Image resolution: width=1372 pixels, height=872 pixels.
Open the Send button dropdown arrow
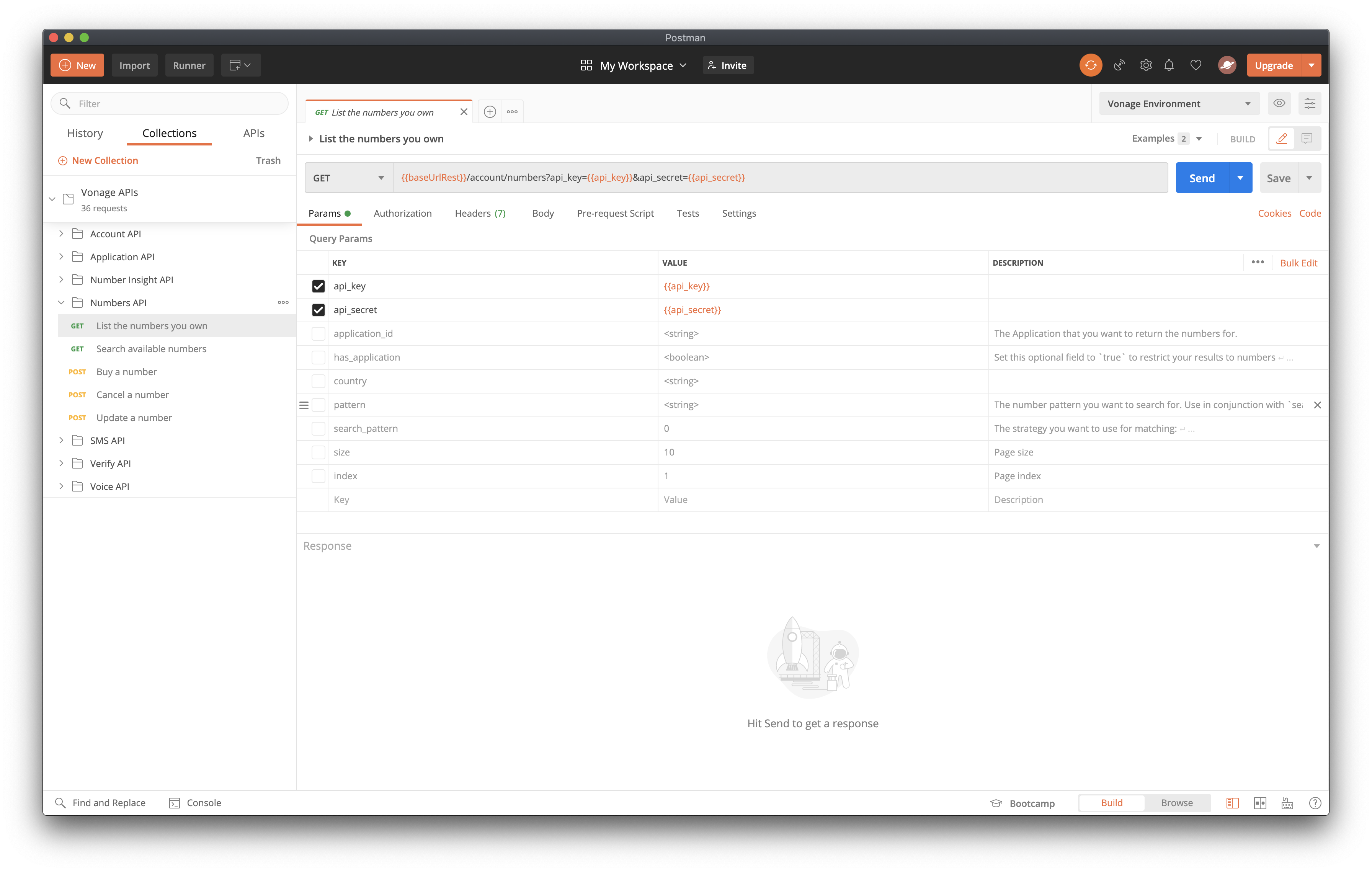point(1240,178)
